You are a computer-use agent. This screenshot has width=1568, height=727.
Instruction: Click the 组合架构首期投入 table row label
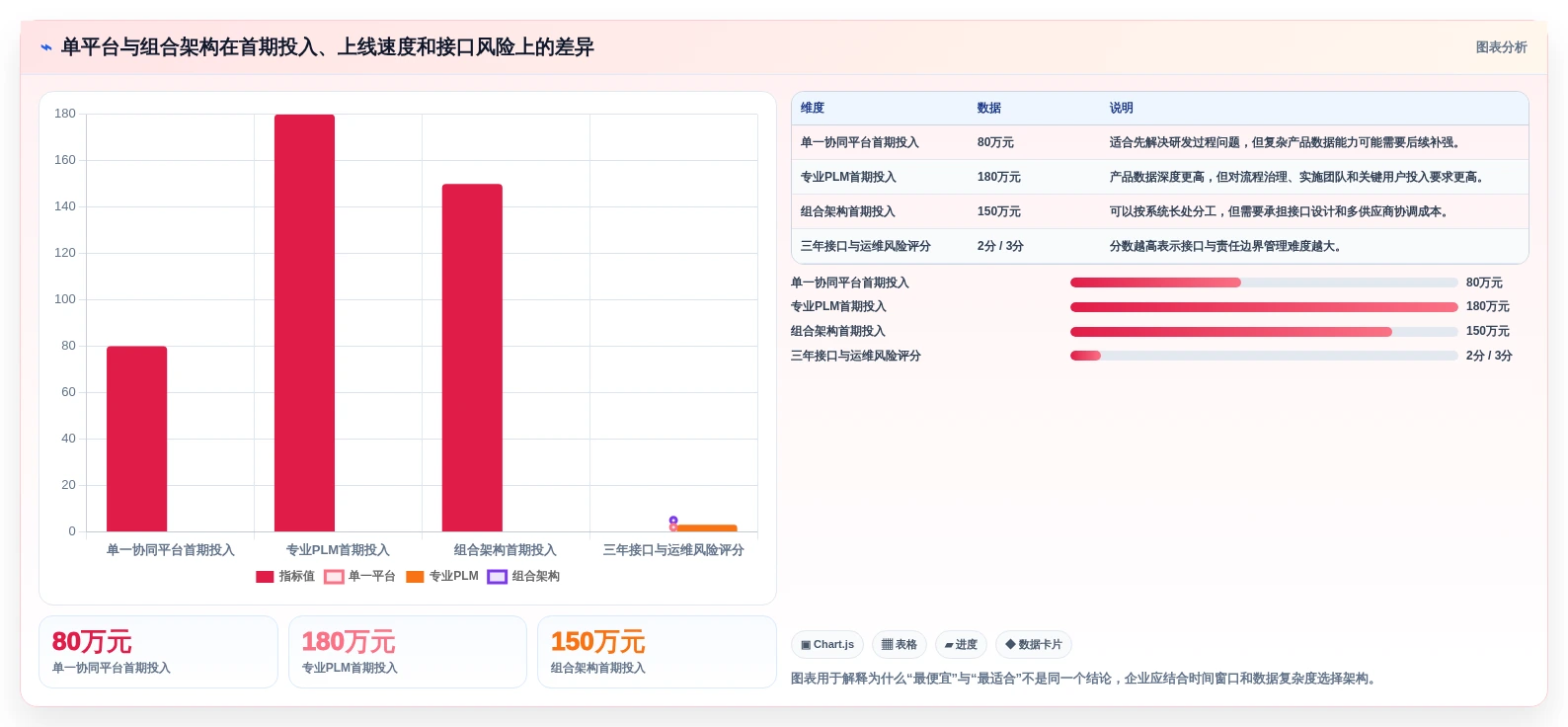click(x=848, y=212)
